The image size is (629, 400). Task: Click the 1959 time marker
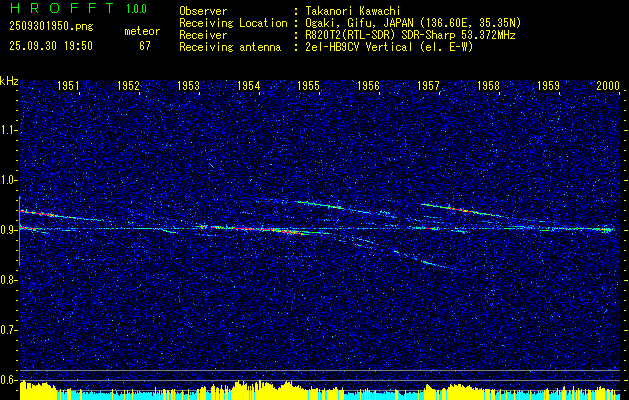click(548, 85)
